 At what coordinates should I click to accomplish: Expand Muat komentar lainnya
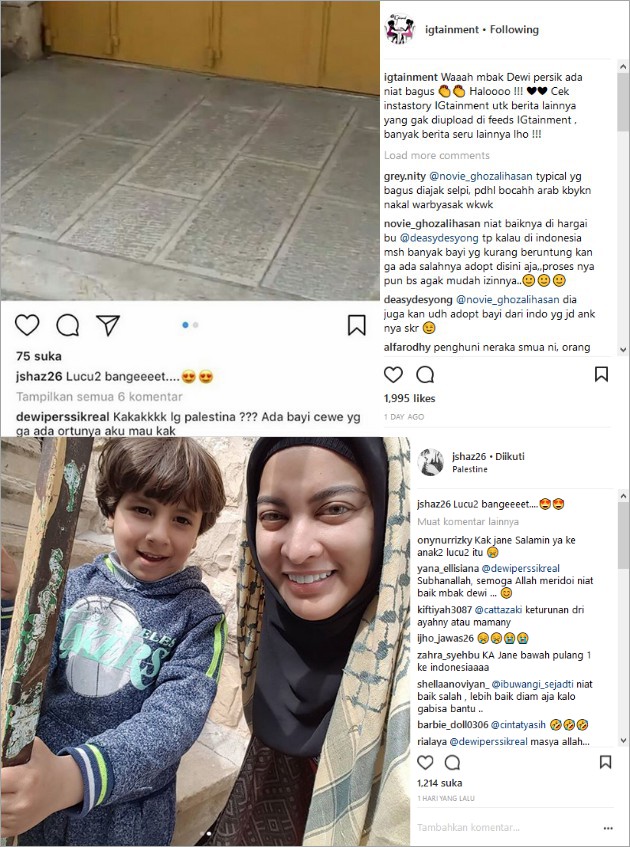[468, 522]
